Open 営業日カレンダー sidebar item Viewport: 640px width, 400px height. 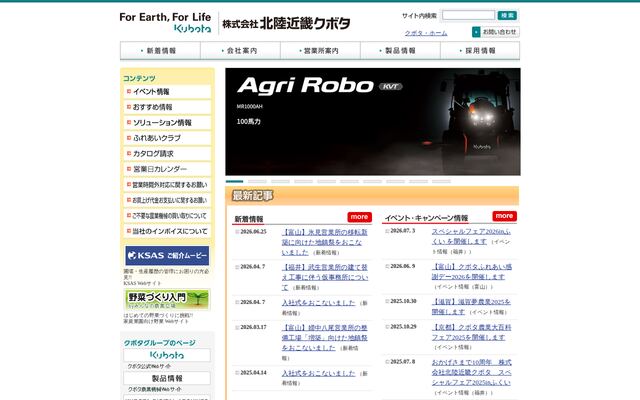click(167, 169)
